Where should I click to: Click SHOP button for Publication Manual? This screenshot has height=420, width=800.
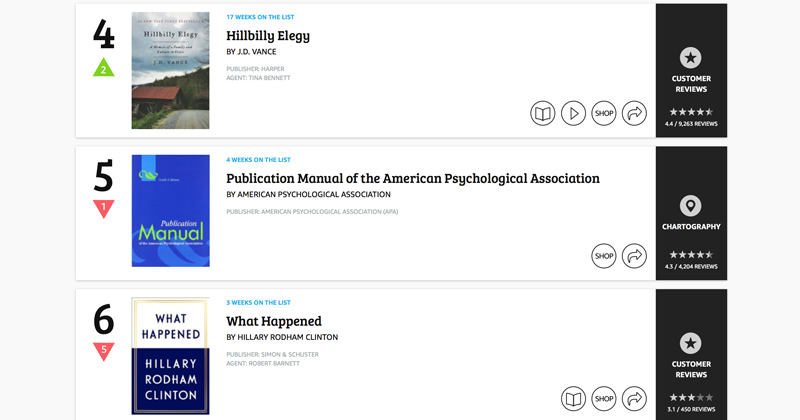pos(604,256)
